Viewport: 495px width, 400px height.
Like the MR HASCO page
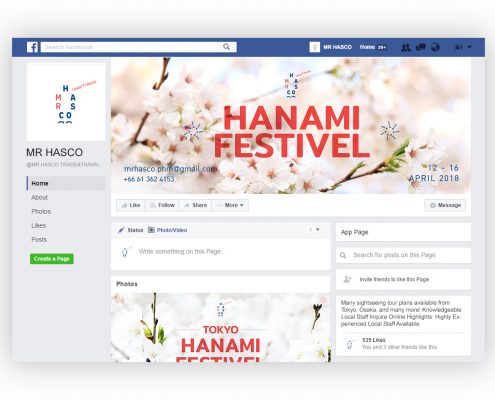click(131, 205)
